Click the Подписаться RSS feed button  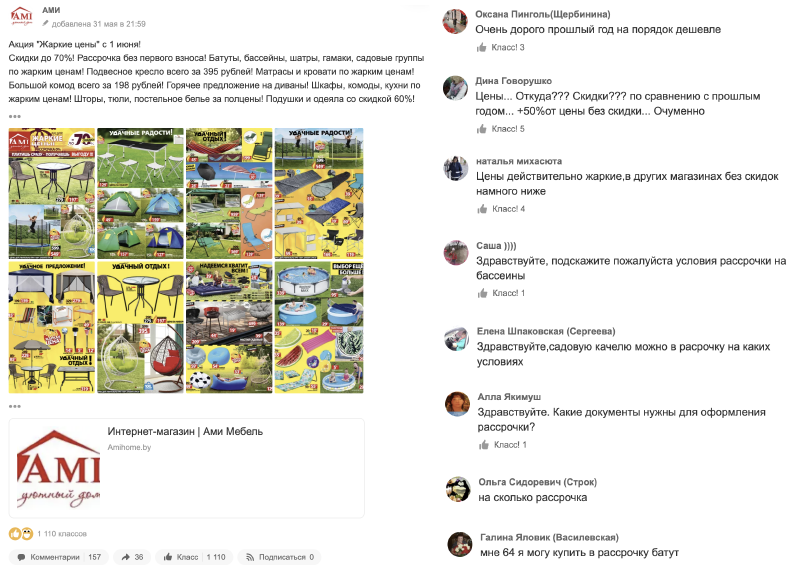coord(280,557)
